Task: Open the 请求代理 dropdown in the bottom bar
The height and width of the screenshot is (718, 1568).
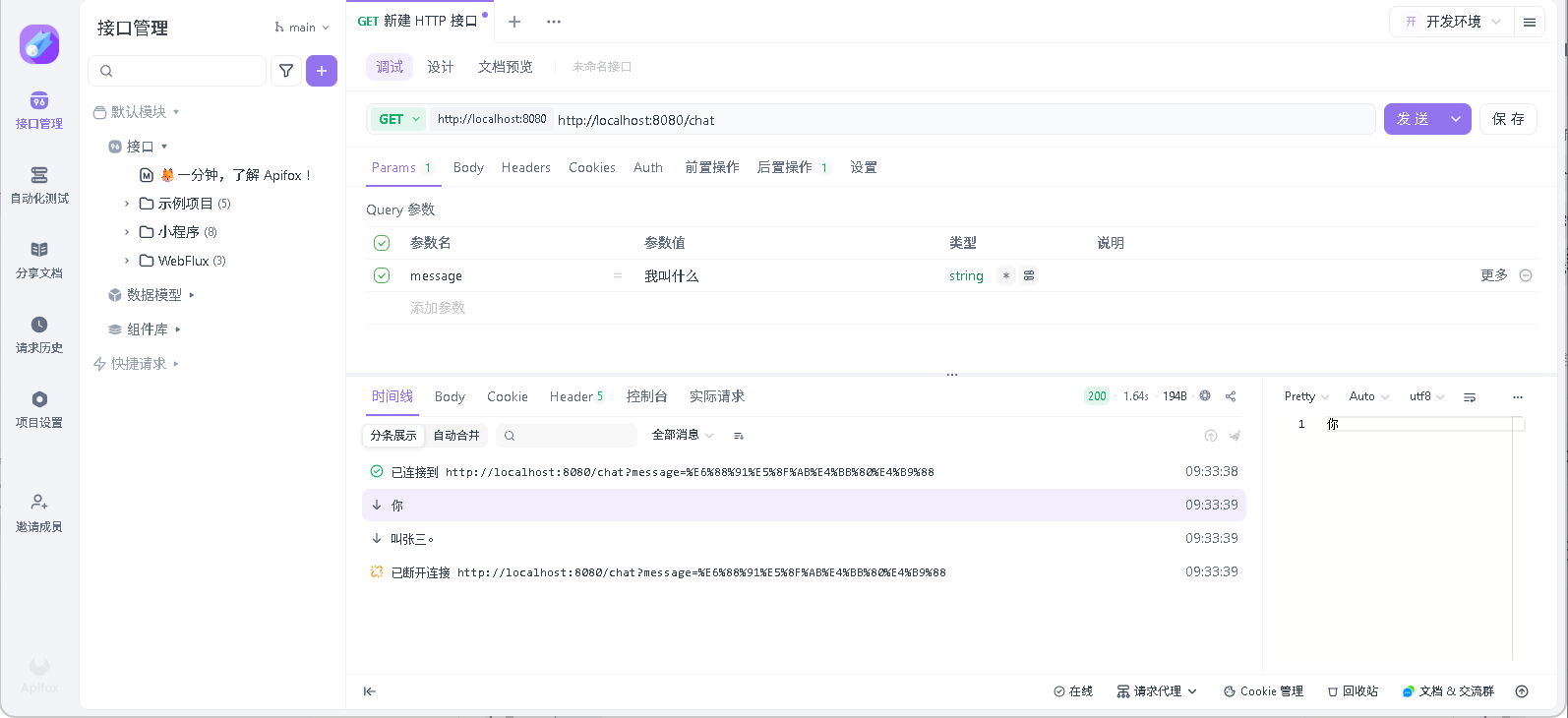Action: coord(1157,691)
